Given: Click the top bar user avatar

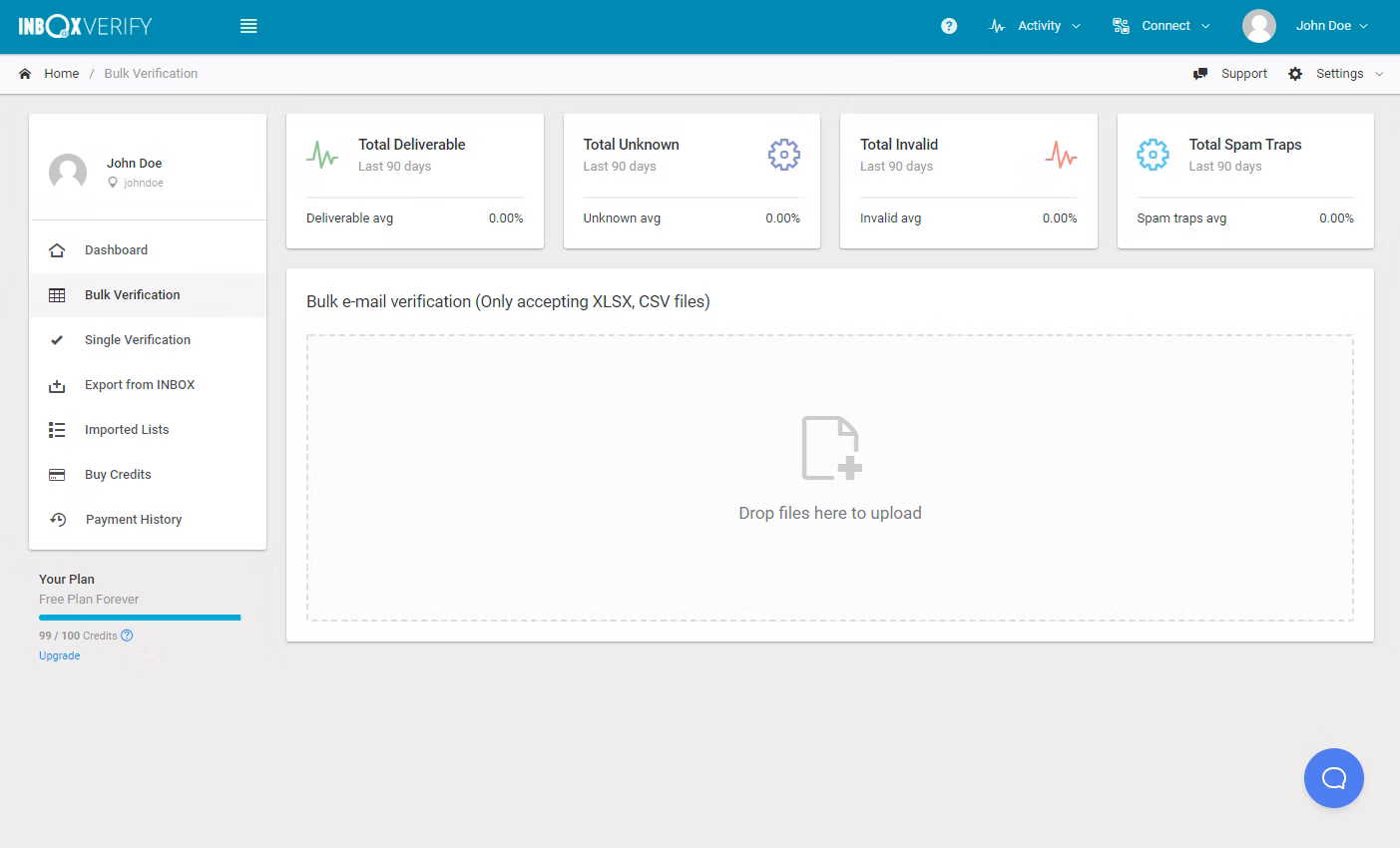Looking at the screenshot, I should pyautogui.click(x=1259, y=26).
